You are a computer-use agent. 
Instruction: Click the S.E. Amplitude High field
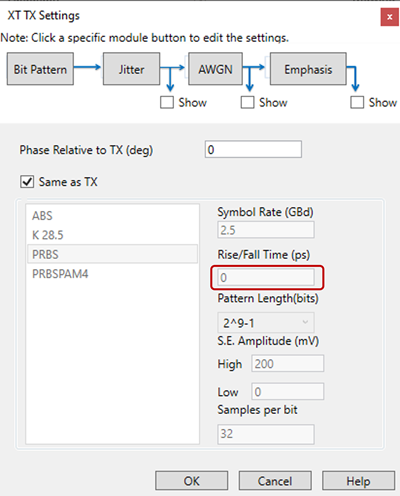[x=287, y=363]
